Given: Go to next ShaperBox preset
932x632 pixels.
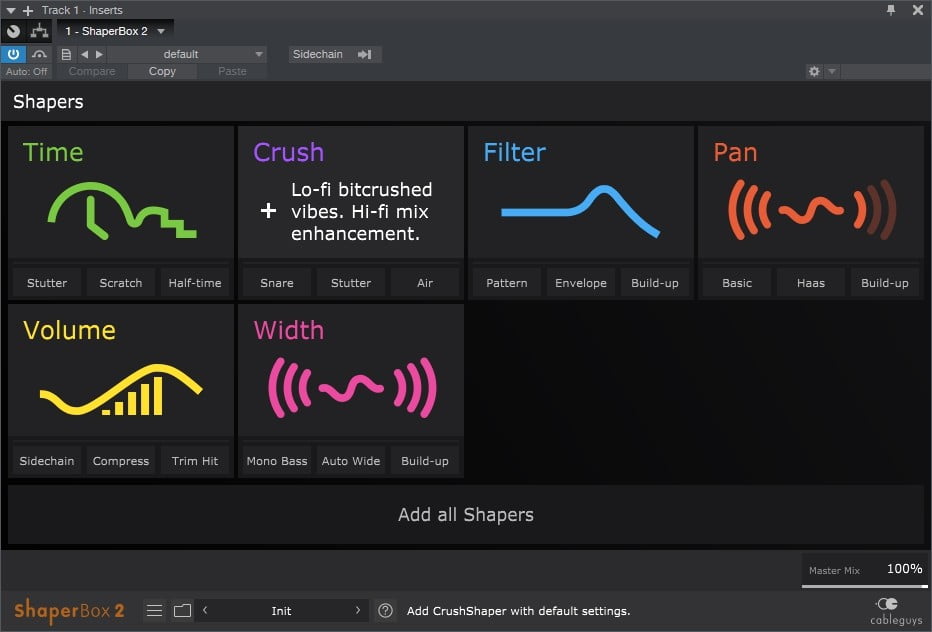Looking at the screenshot, I should tap(357, 610).
